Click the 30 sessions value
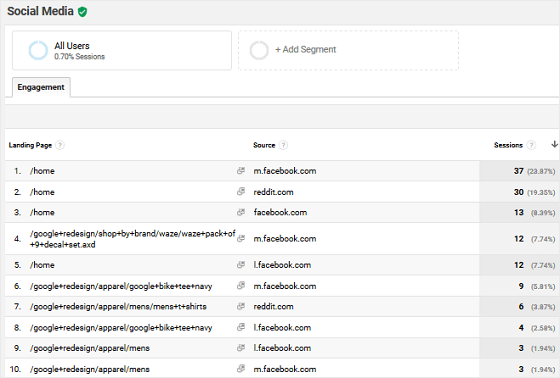Viewport: 560px width, 378px height. coord(519,192)
